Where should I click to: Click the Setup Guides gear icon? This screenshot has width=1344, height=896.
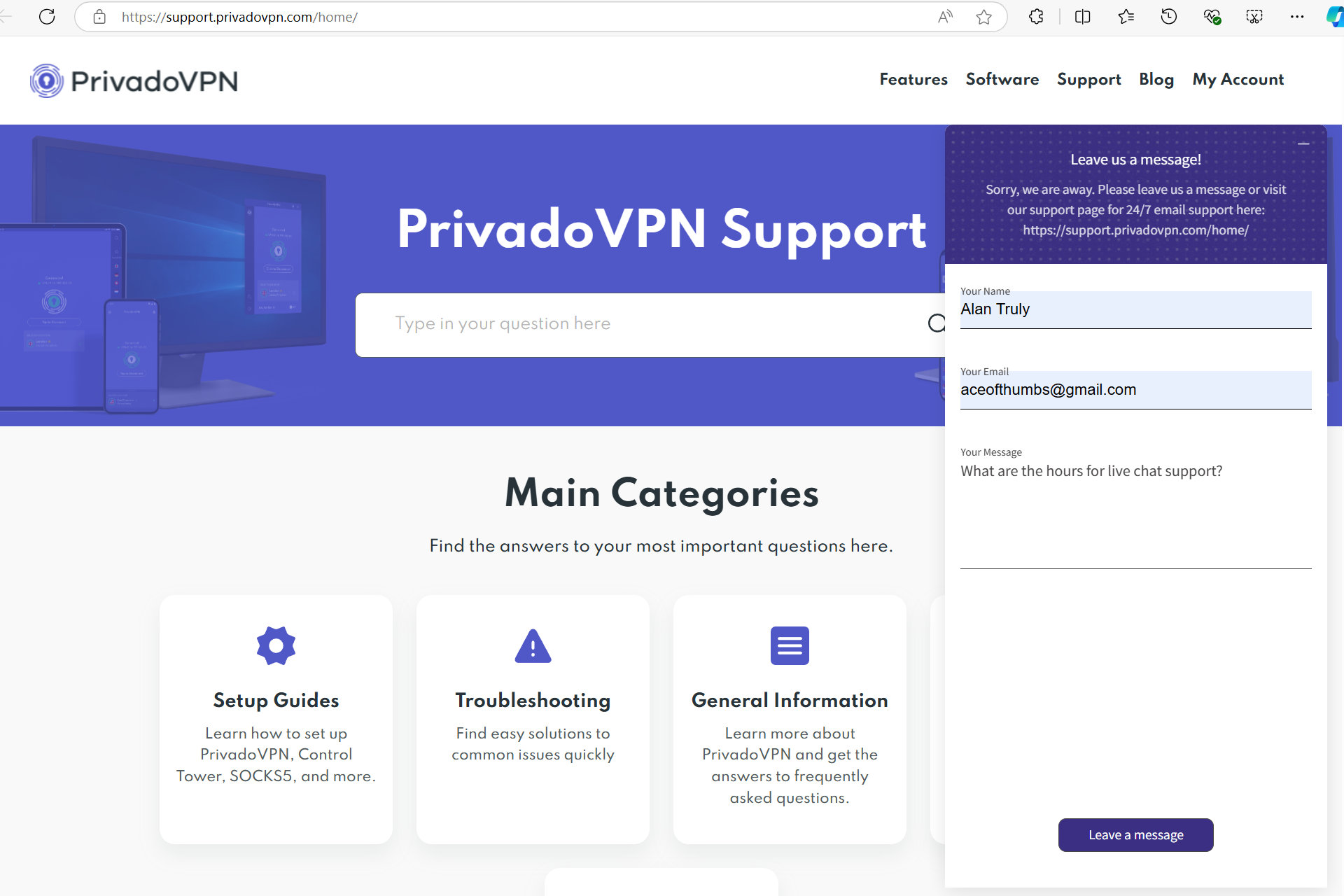[x=276, y=644]
